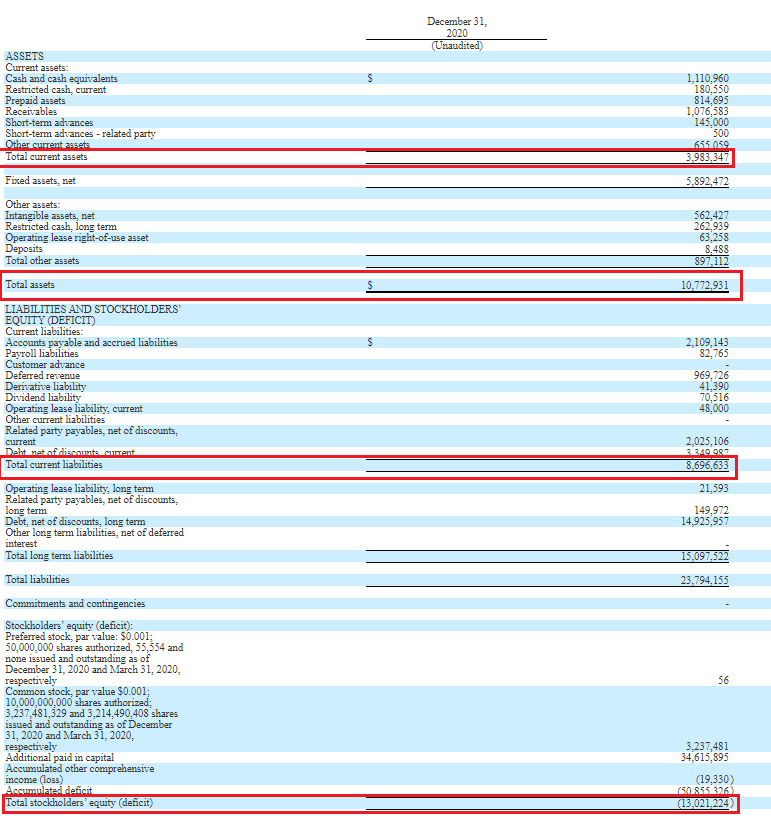Select the 'Total current liabilities' label
Viewport: 771px width, 819px height.
(x=54, y=465)
